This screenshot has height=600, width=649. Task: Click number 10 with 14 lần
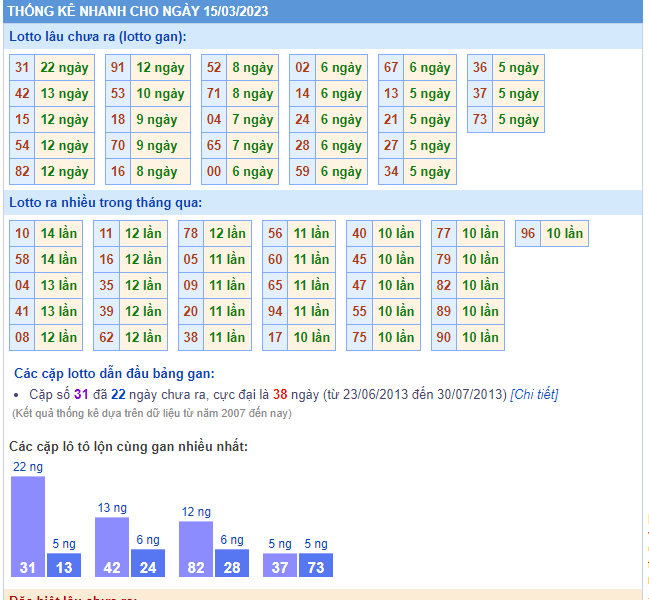(x=22, y=234)
